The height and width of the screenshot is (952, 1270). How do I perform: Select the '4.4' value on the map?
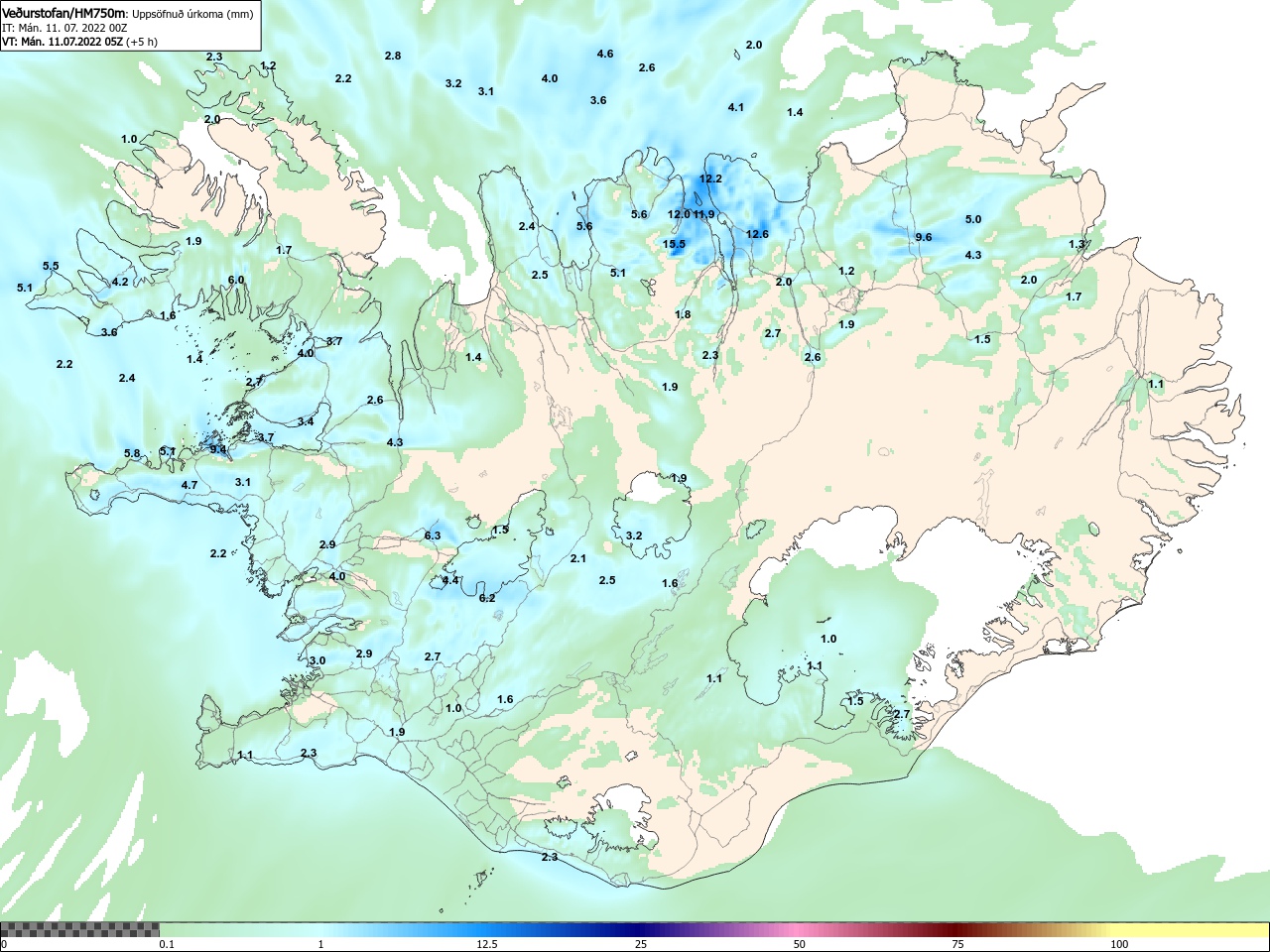(x=450, y=580)
